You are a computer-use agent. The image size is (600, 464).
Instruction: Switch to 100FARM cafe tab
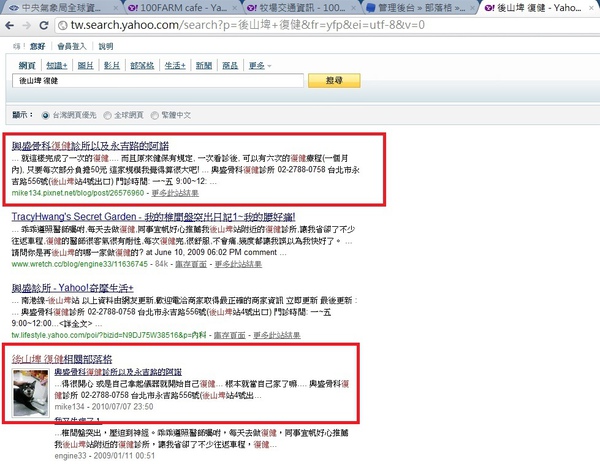[182, 8]
